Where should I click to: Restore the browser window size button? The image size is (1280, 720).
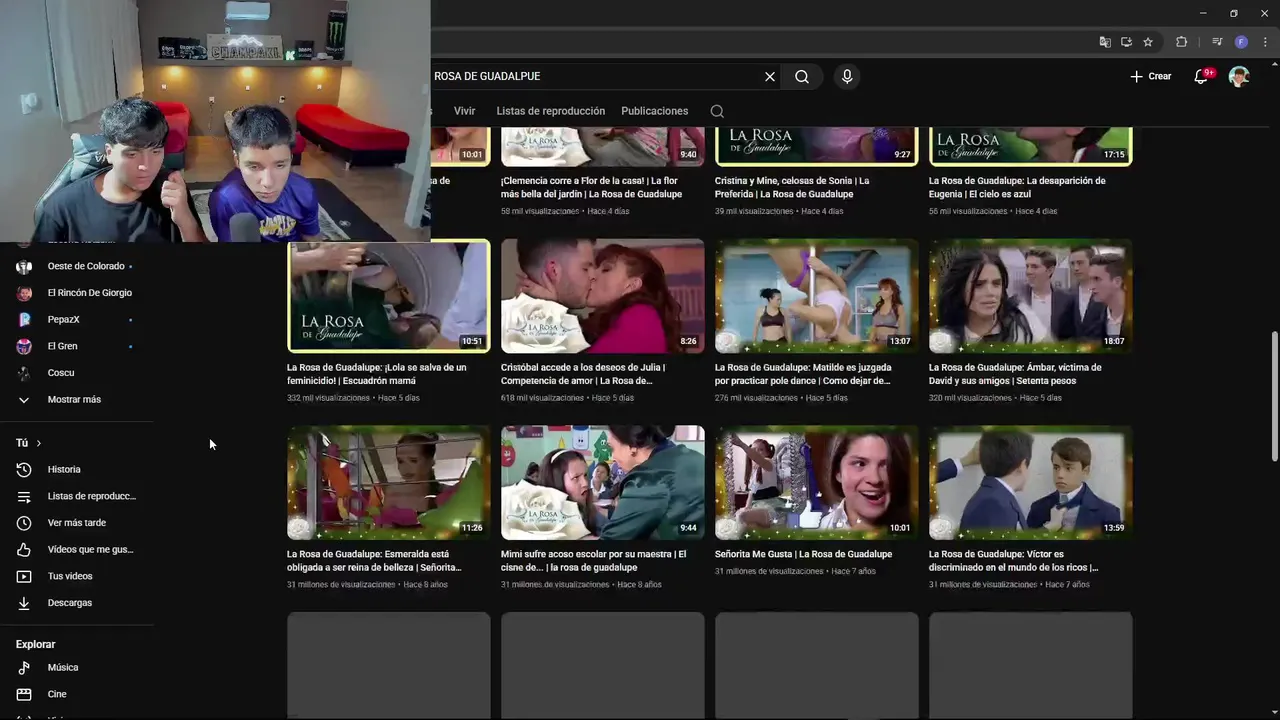(1234, 13)
